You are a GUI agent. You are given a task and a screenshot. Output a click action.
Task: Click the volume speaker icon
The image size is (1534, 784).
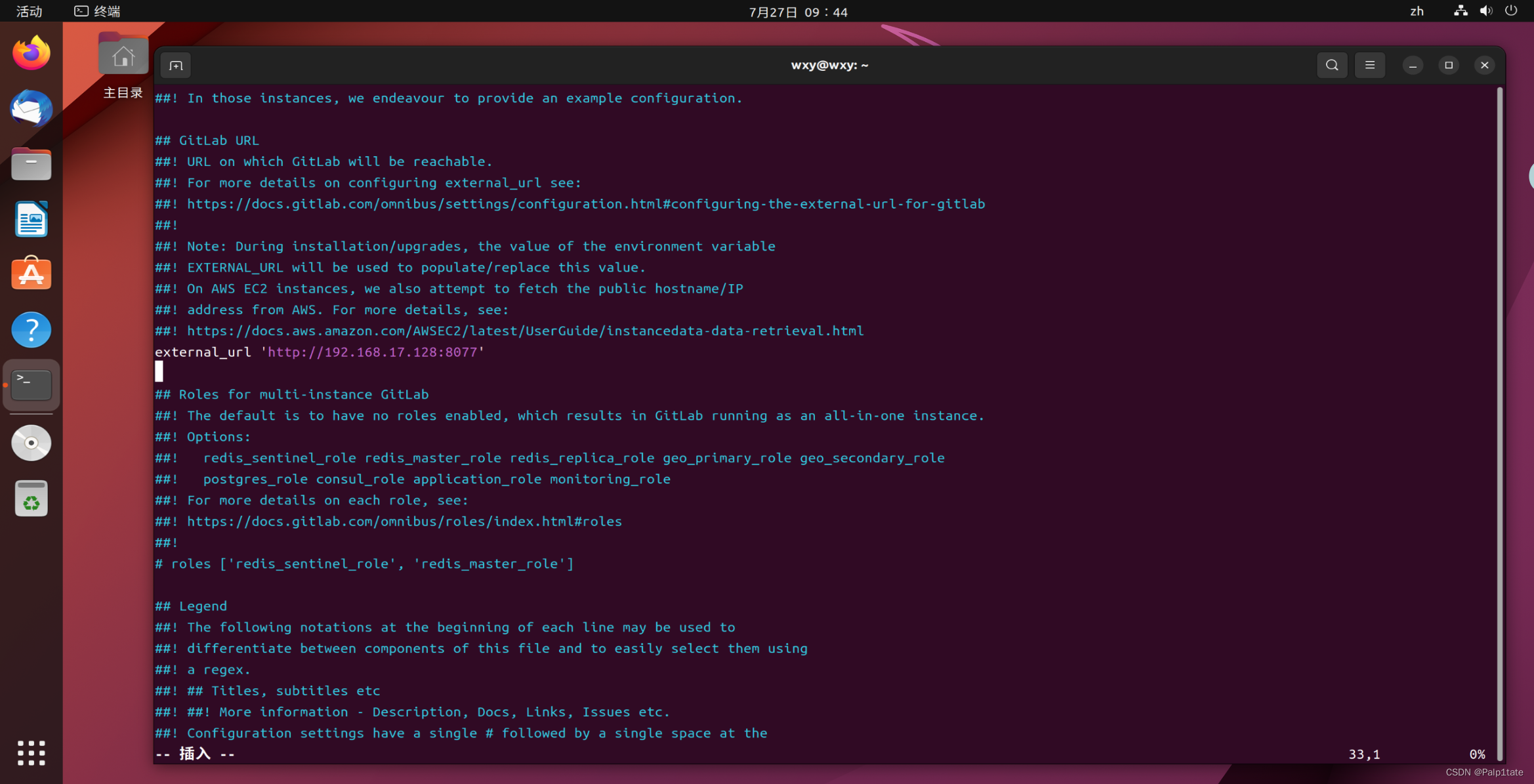click(x=1485, y=11)
